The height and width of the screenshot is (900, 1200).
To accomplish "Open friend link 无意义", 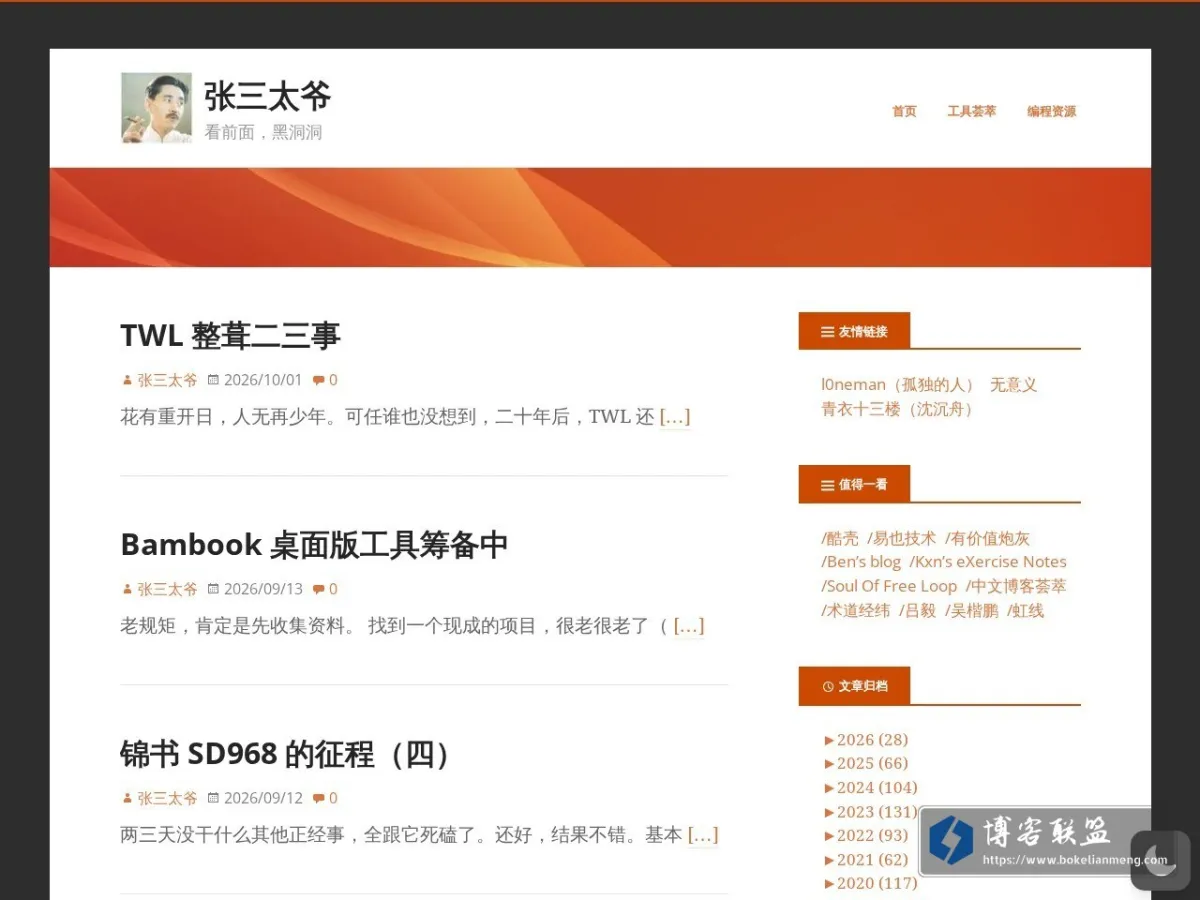I will coord(1014,385).
